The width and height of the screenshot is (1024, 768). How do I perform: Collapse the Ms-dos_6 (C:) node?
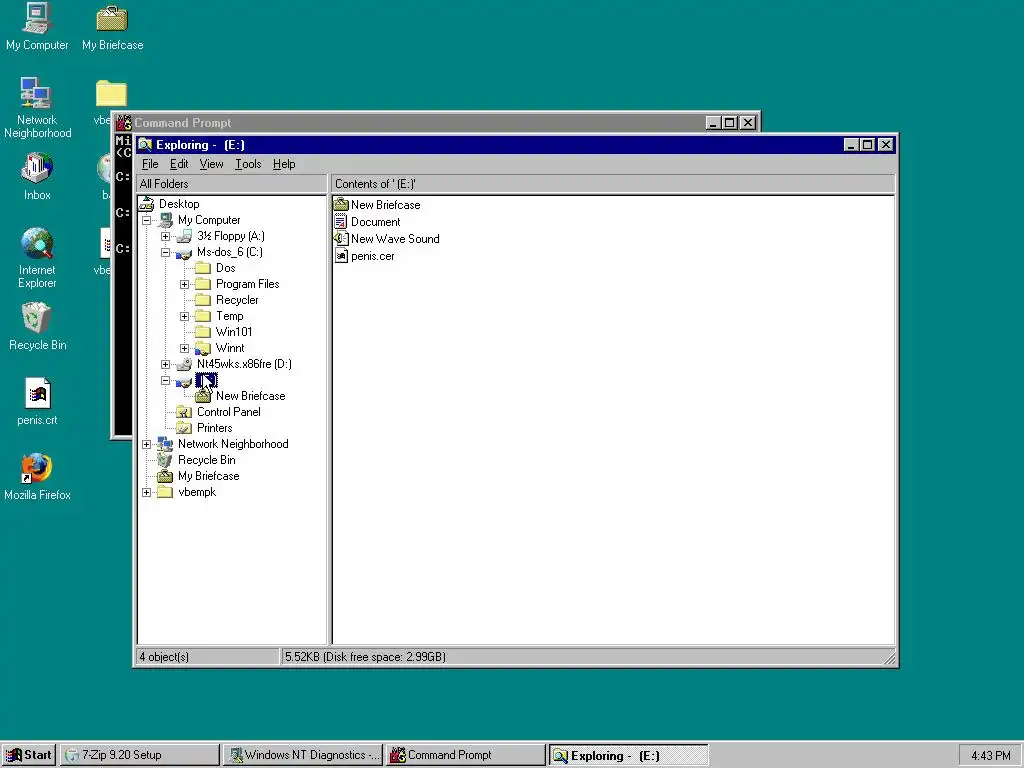[165, 252]
